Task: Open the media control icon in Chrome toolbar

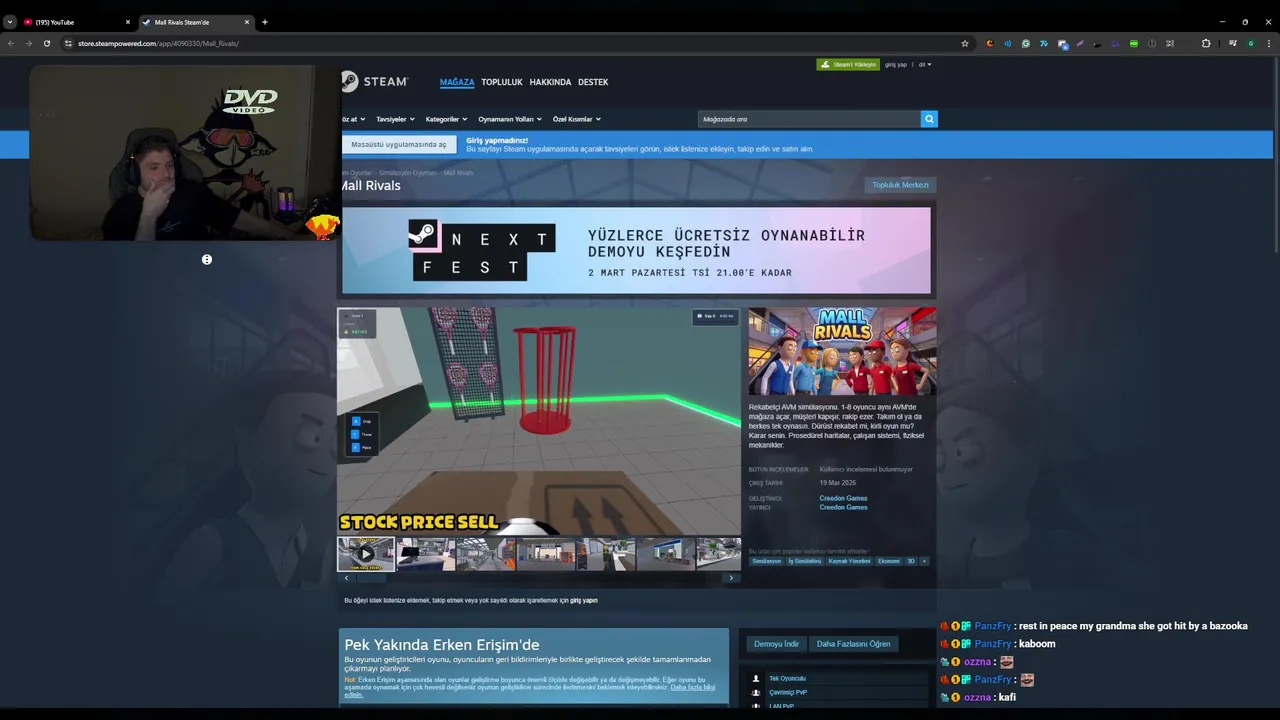Action: 1233,43
